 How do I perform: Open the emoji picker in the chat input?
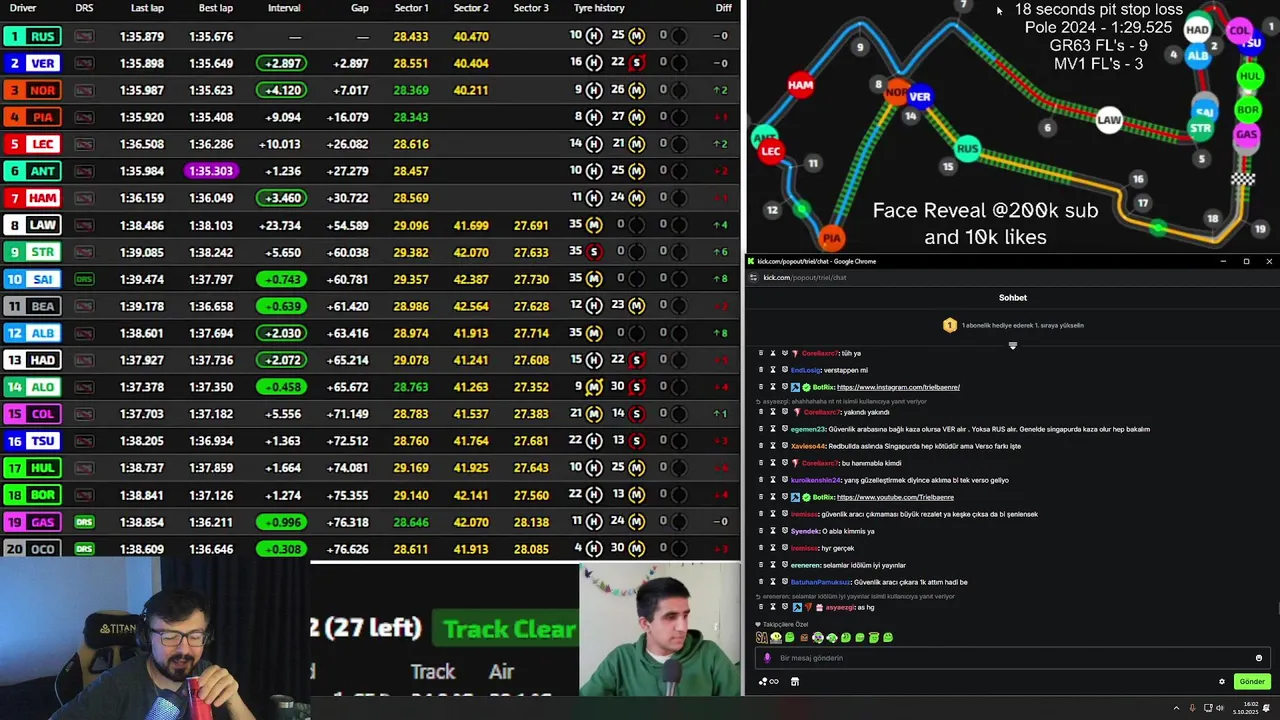[1258, 658]
